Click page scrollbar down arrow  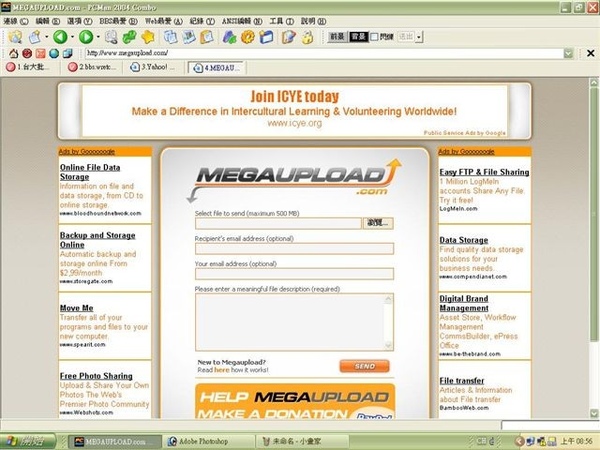click(594, 413)
